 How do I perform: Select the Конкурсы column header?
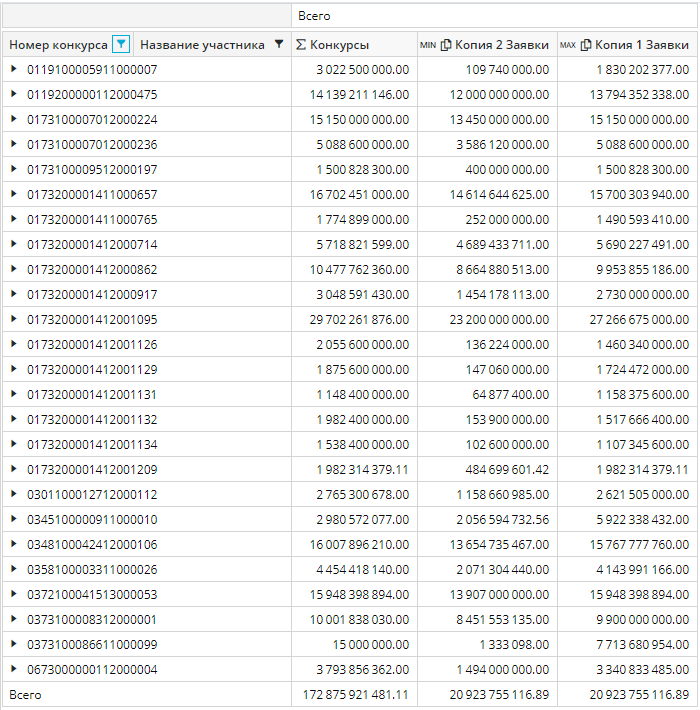pos(339,45)
